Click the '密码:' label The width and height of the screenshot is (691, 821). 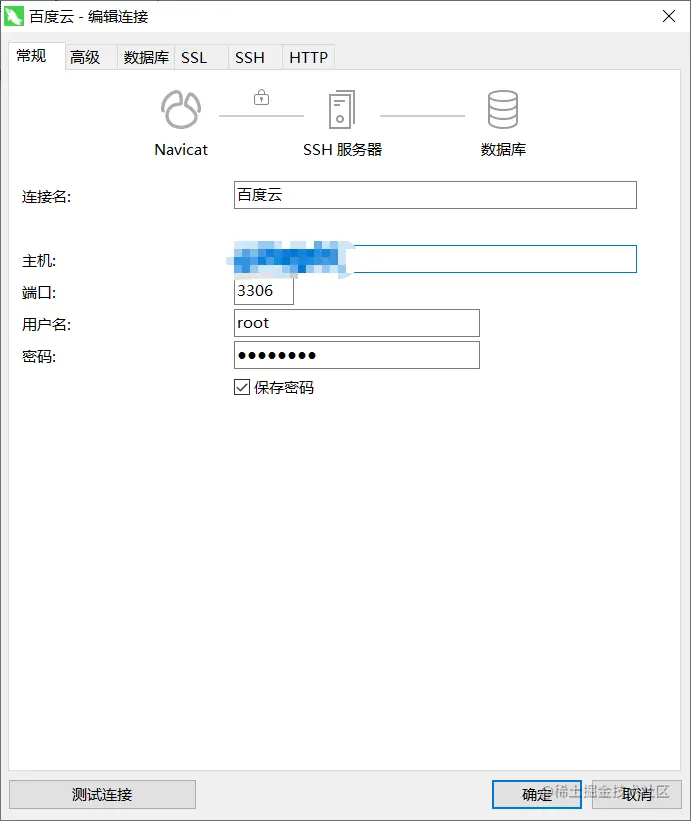point(39,357)
